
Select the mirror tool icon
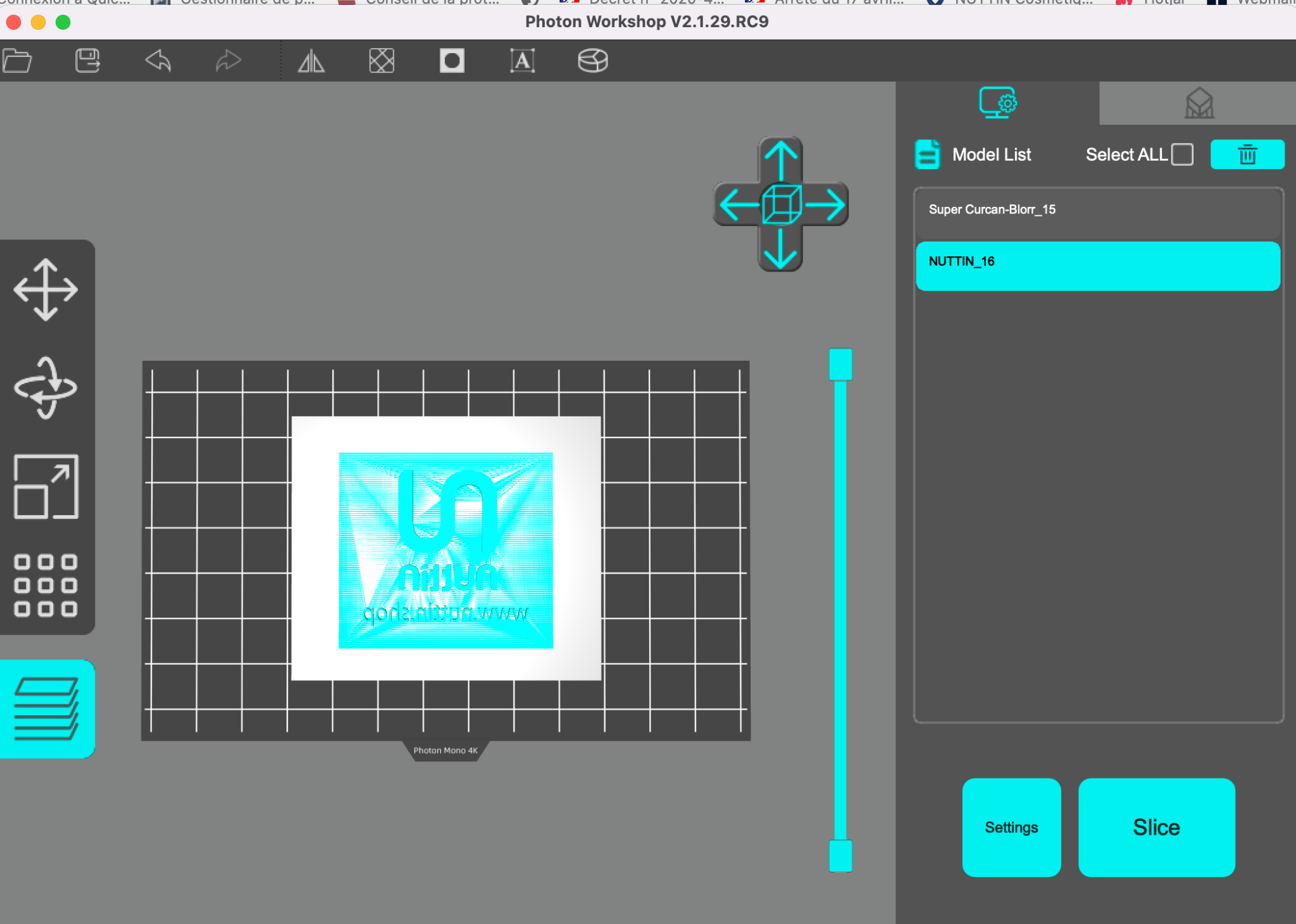point(311,61)
